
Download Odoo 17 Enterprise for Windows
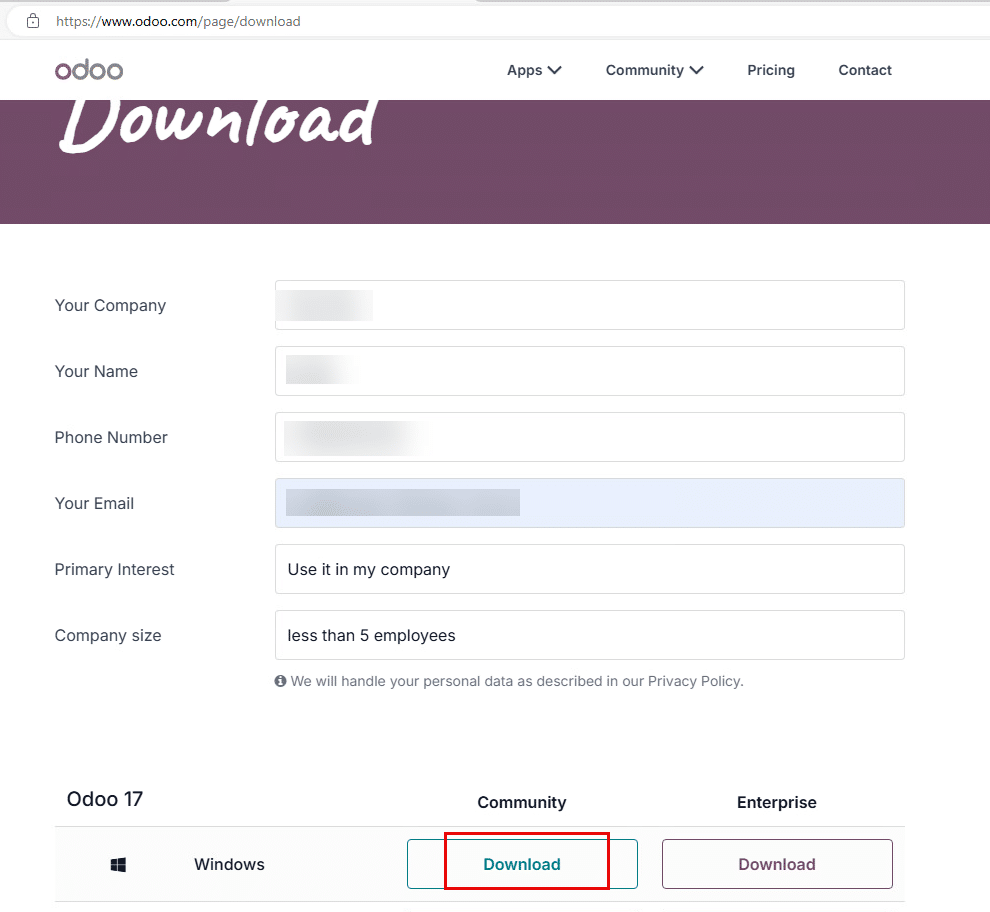(x=777, y=863)
